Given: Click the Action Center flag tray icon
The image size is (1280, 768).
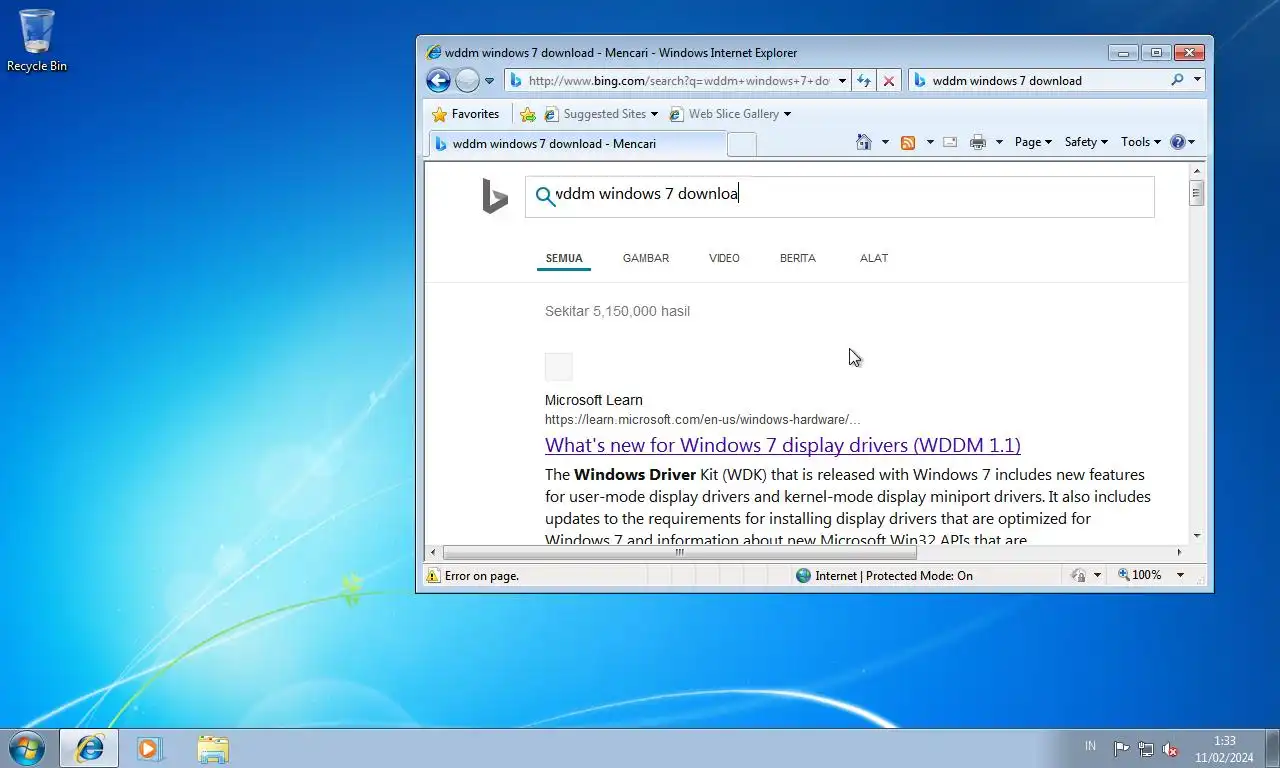Looking at the screenshot, I should [x=1121, y=748].
